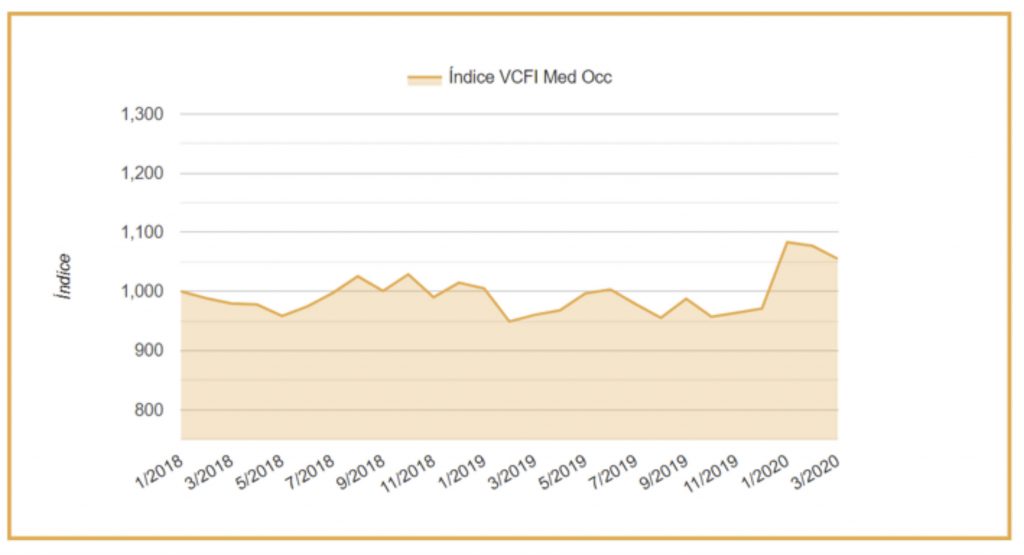Image resolution: width=1024 pixels, height=555 pixels.
Task: Click the 1,200 y-axis label
Action: [x=142, y=173]
